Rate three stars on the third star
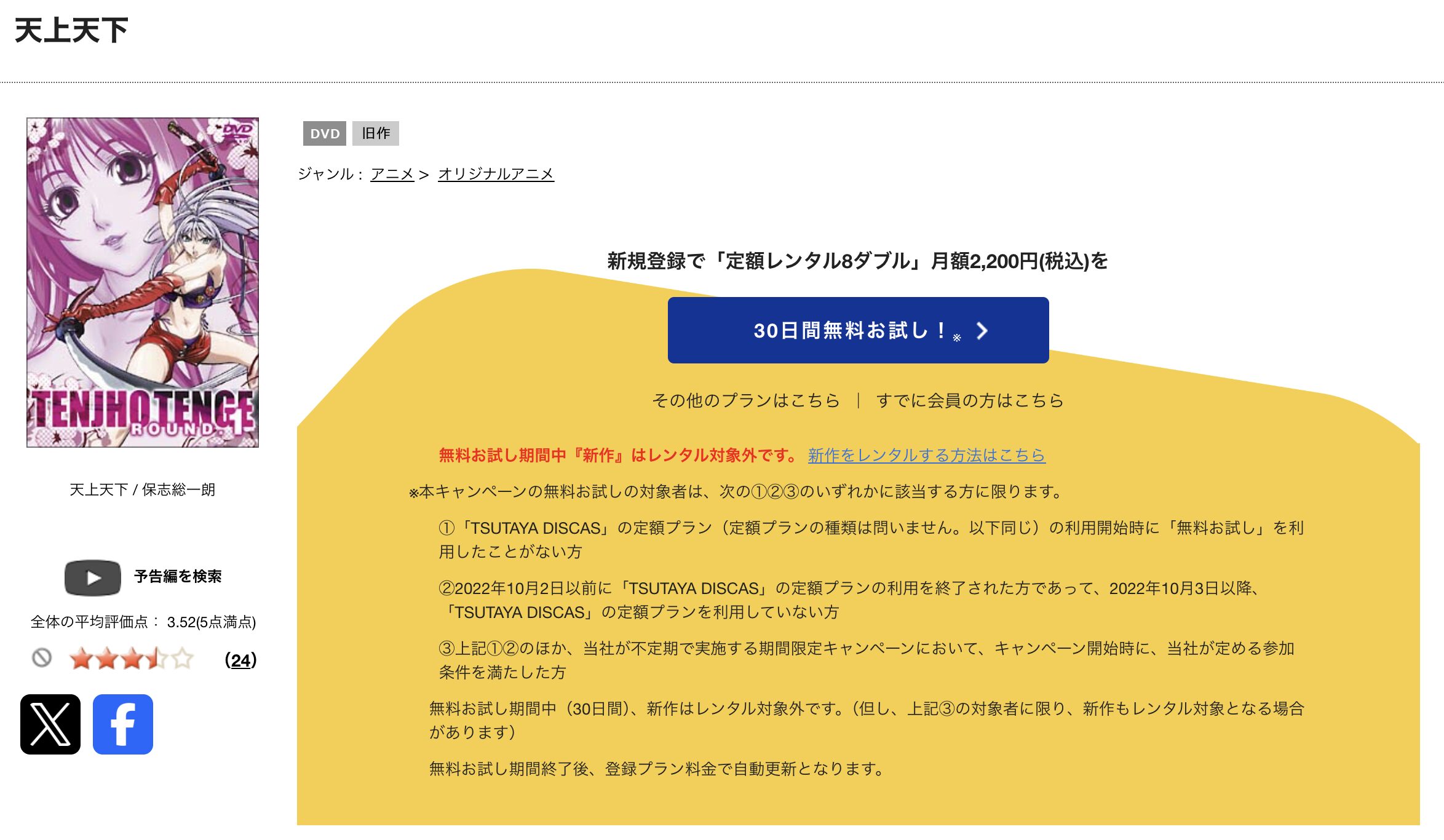The width and height of the screenshot is (1444, 840). tap(132, 659)
